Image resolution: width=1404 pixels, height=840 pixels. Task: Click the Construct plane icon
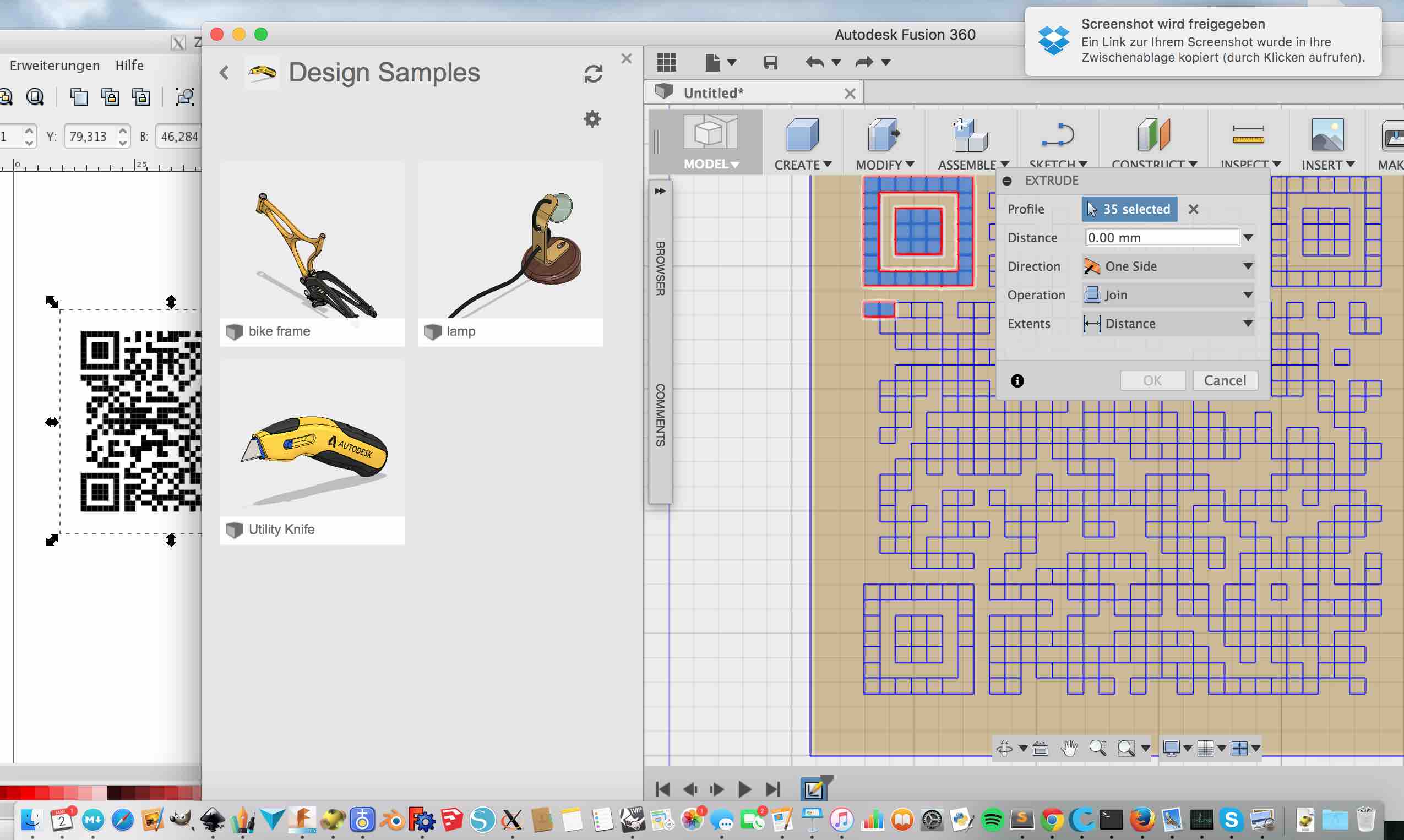[x=1153, y=135]
